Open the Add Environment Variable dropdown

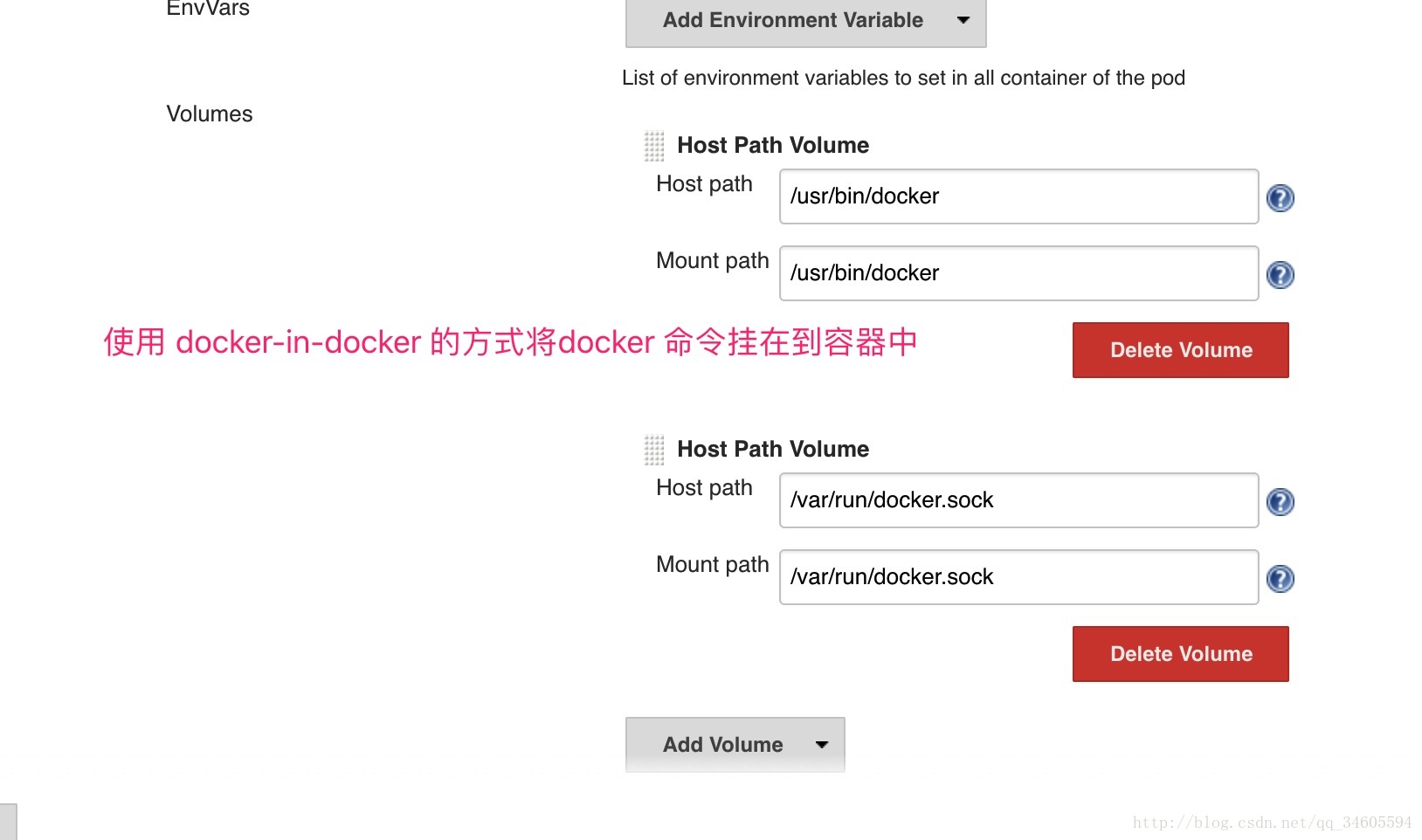(x=805, y=21)
